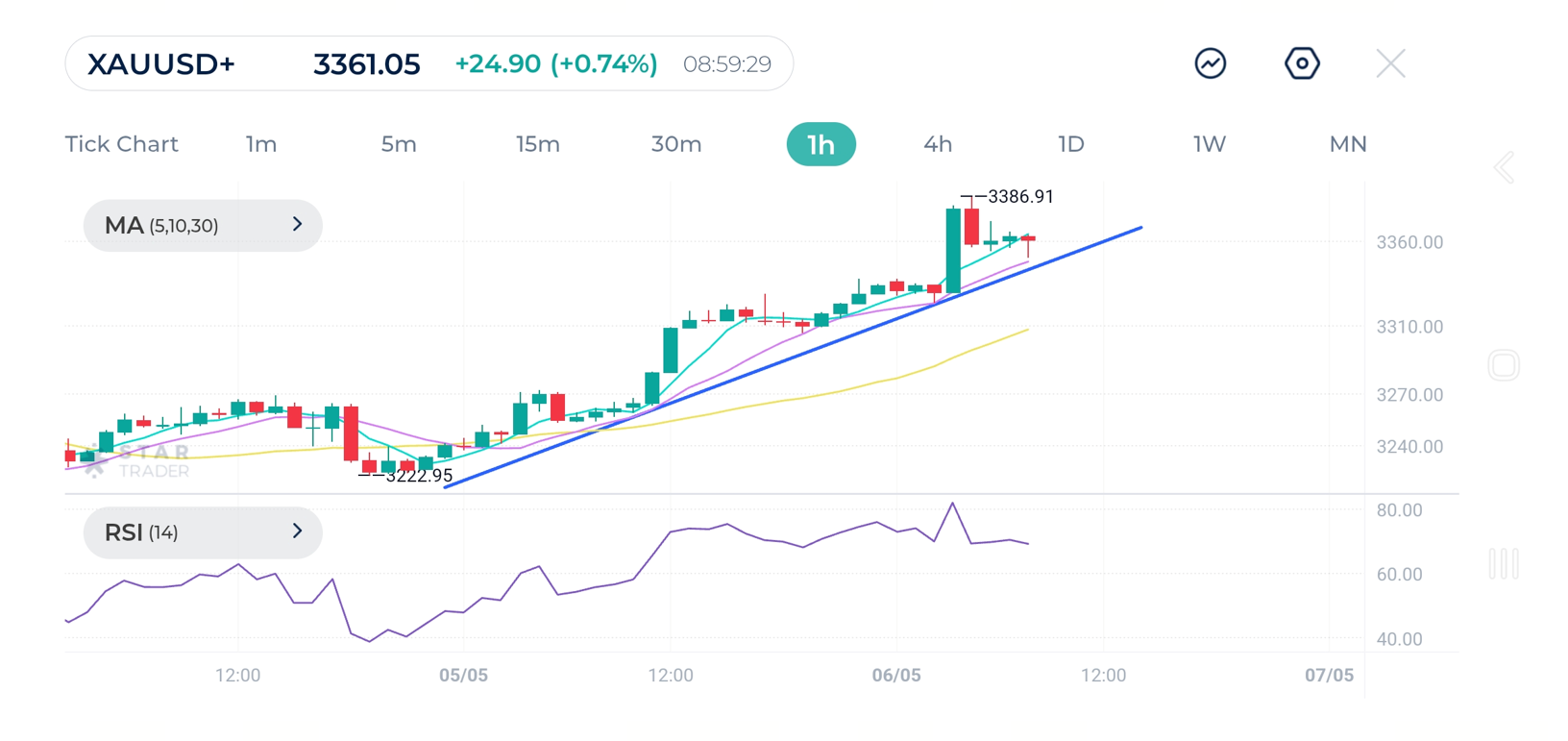Screen dimensions: 1568x741
Task: Switch to the MN monthly timeframe
Action: point(1347,144)
